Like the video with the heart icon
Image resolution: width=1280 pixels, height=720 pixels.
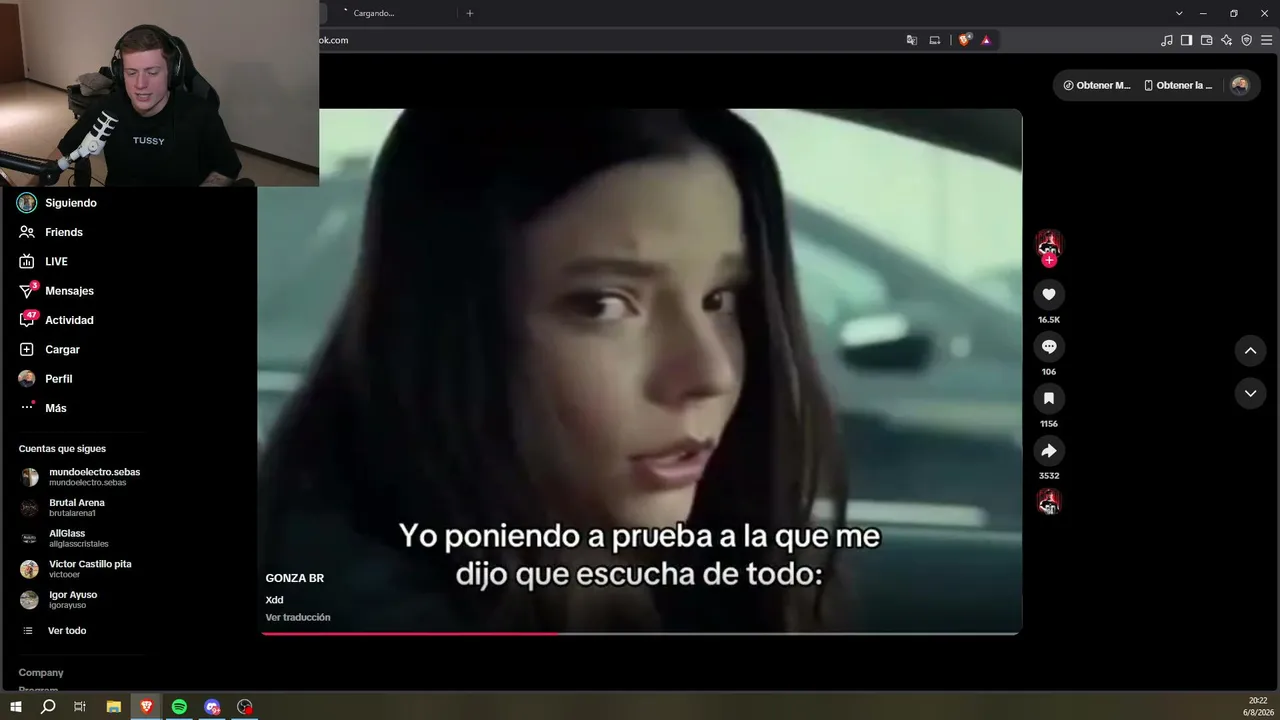(1048, 294)
